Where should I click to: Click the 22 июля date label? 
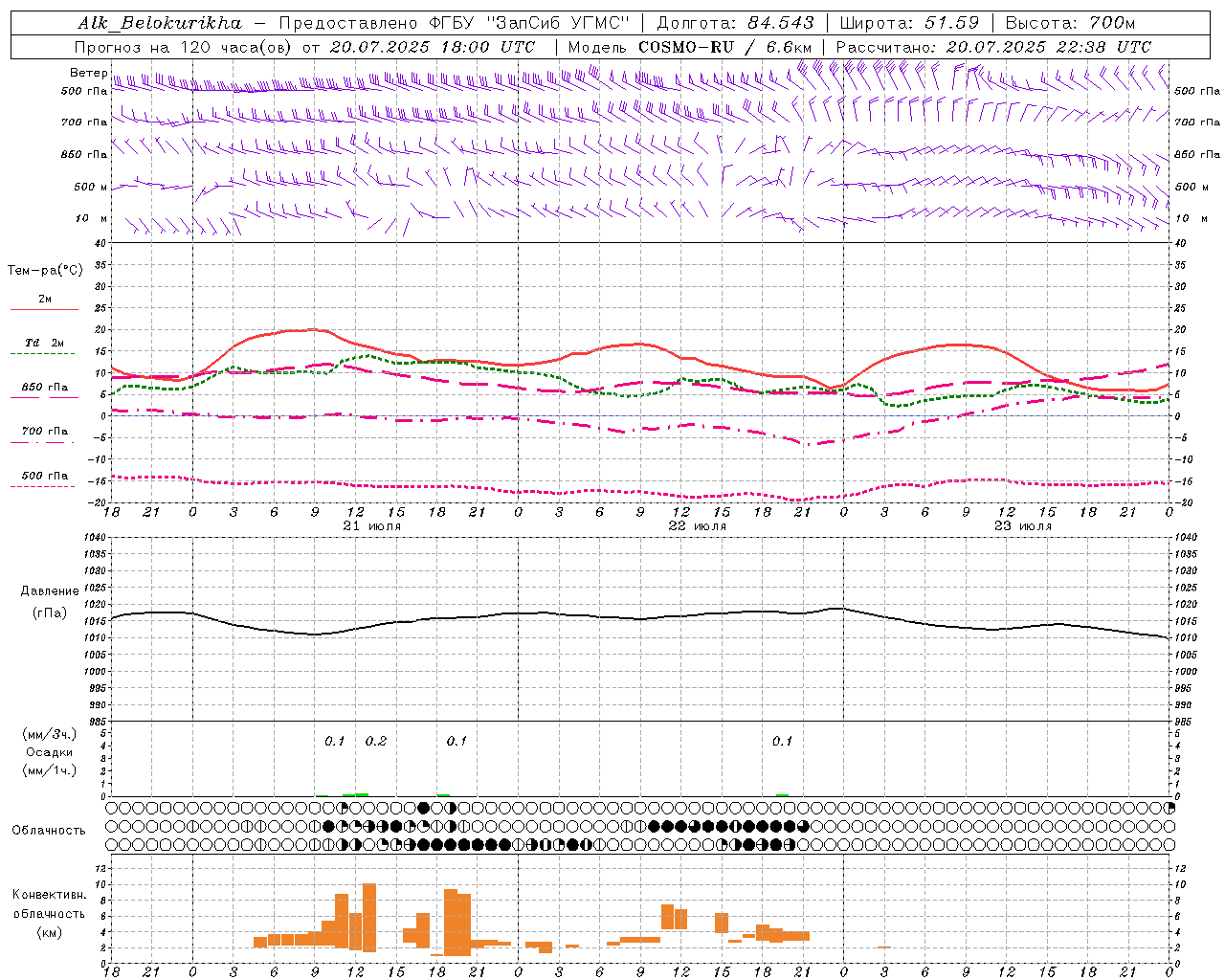(698, 526)
